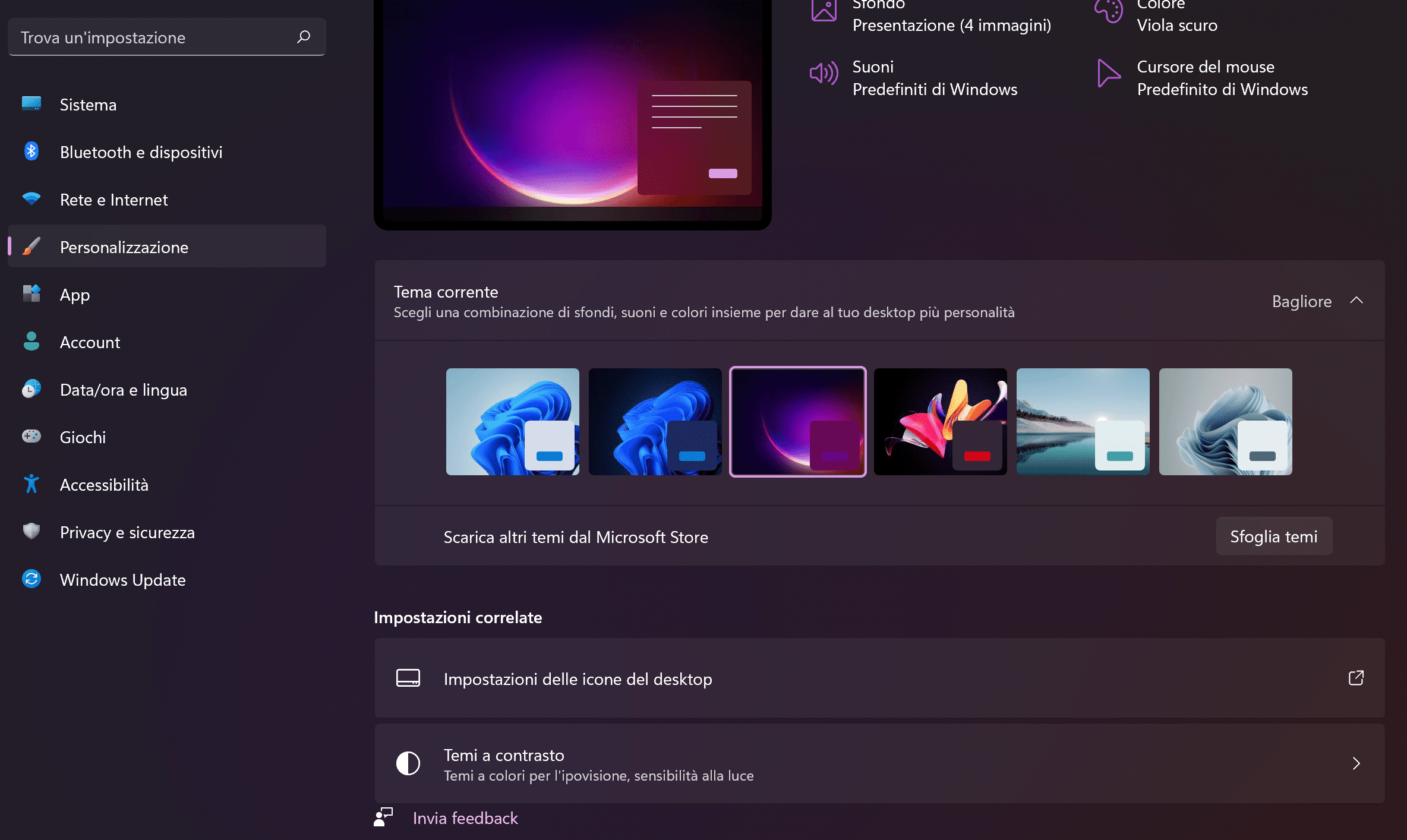This screenshot has height=840, width=1407.
Task: Collapse the Tema corrente section chevron
Action: click(x=1356, y=301)
